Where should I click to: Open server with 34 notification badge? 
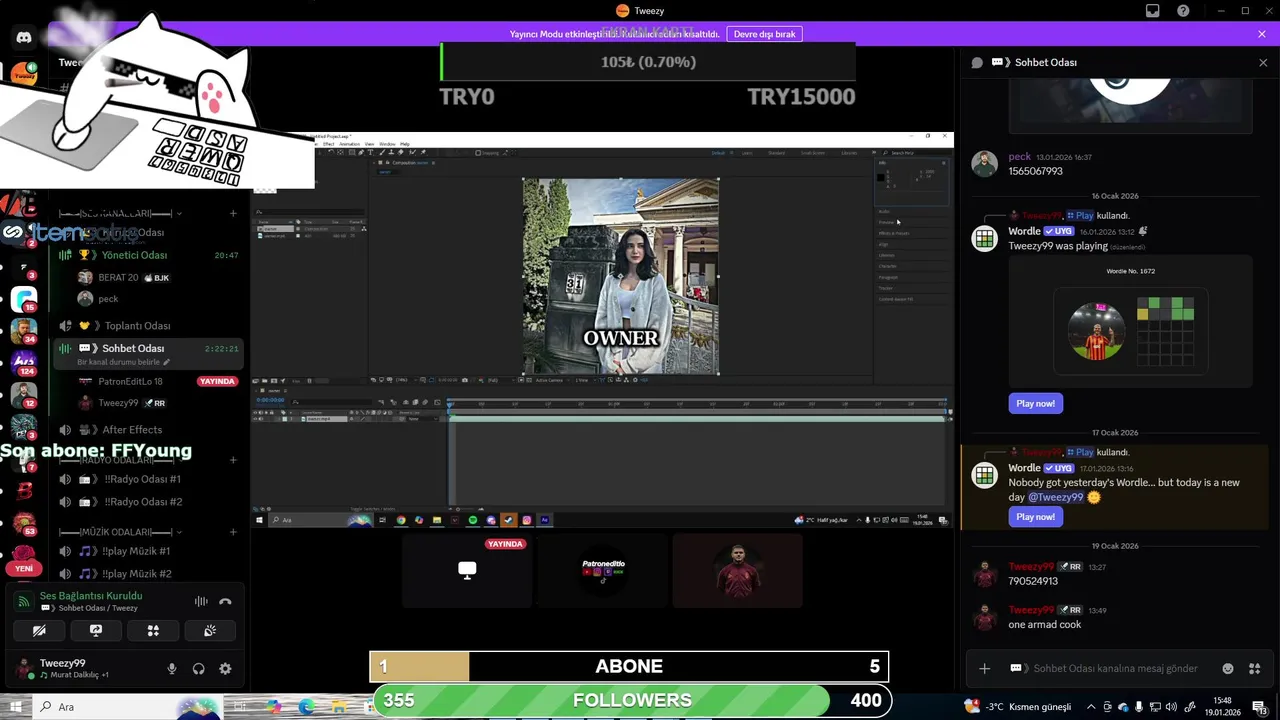coord(24,330)
